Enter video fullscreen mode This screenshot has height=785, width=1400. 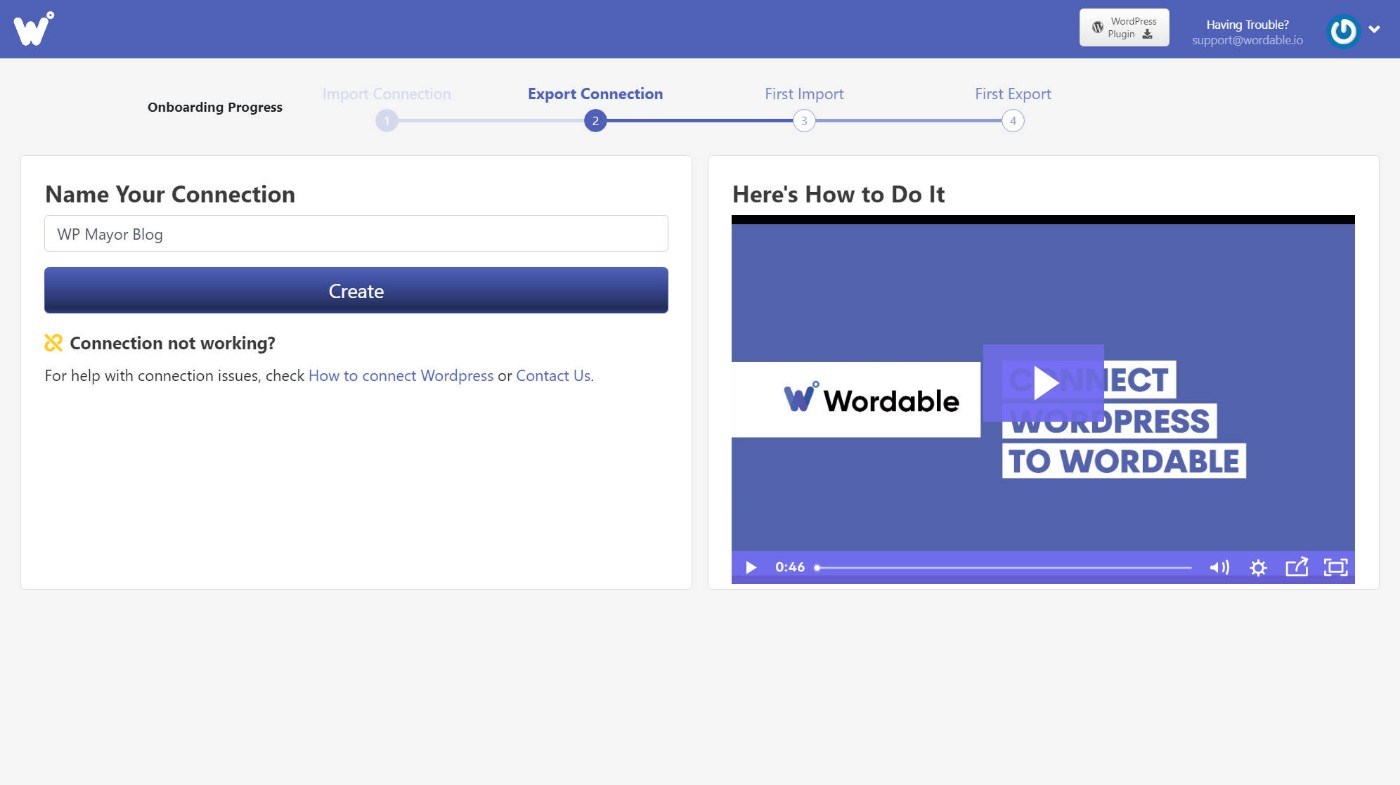(x=1335, y=567)
